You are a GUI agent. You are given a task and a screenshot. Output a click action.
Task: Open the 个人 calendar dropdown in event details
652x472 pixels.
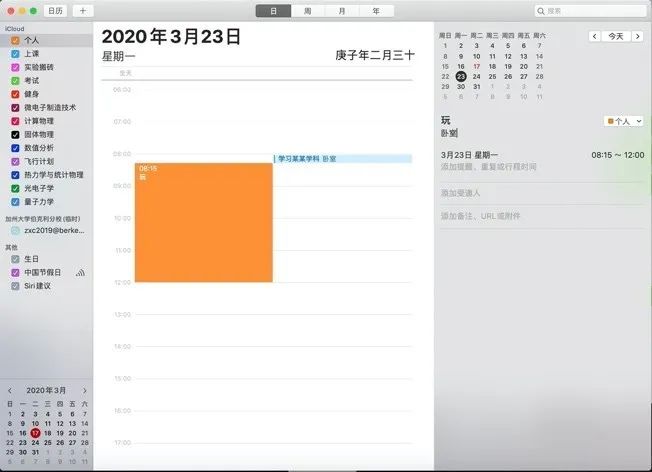pos(624,121)
